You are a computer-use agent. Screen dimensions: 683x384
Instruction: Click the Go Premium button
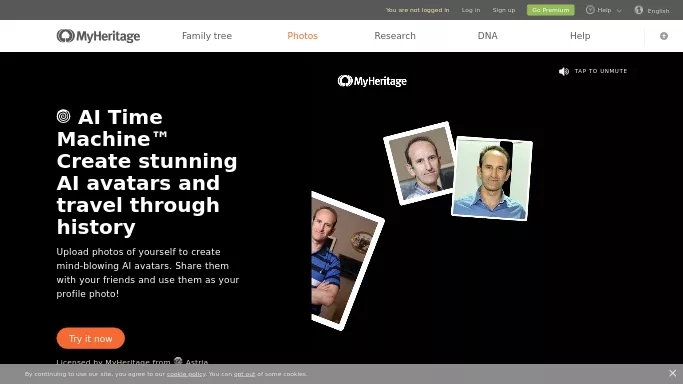click(x=551, y=10)
